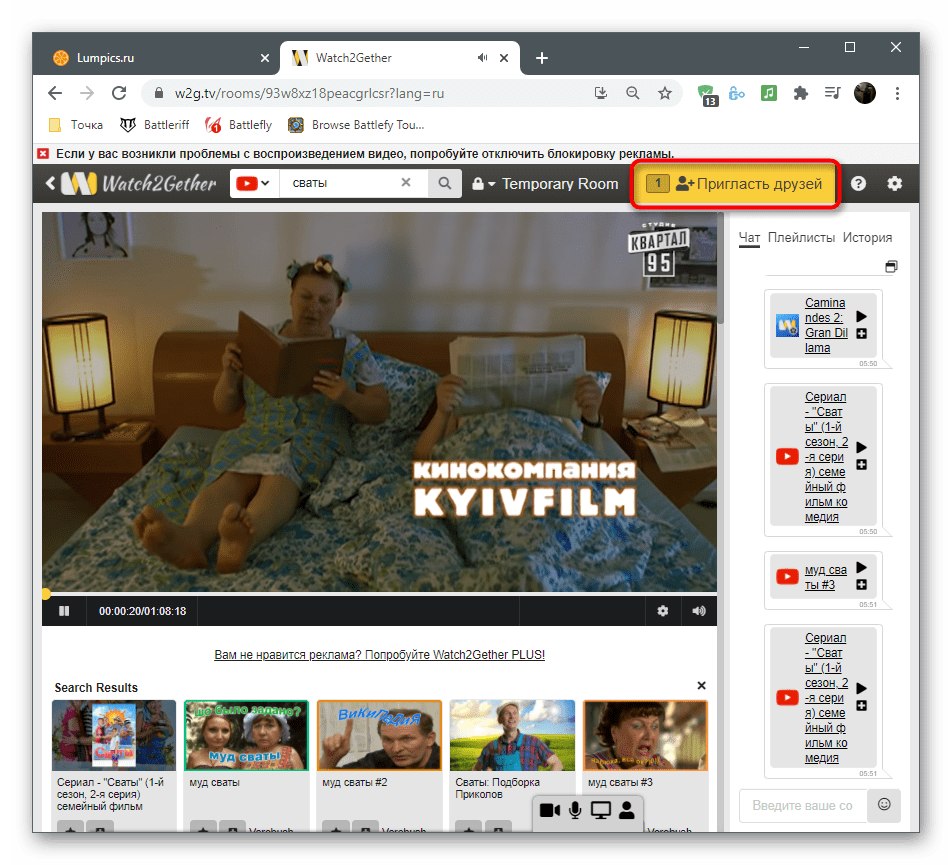Go back with the Watch2Gether logo arrow
Screen dimensions: 952x865
tap(51, 183)
